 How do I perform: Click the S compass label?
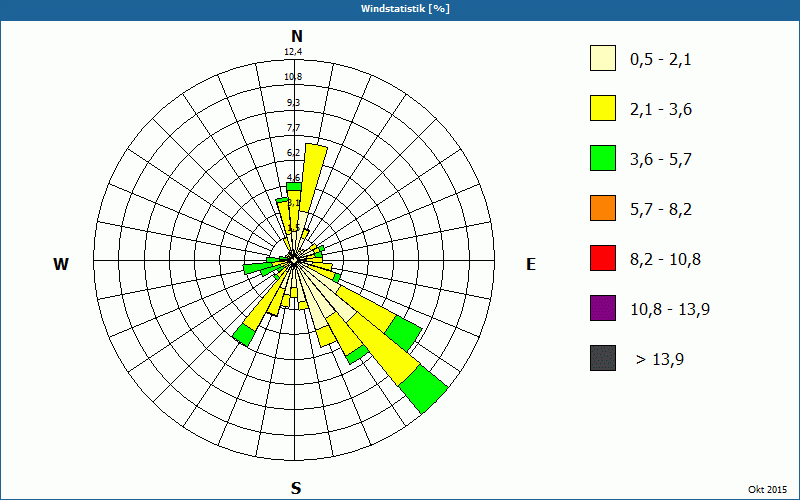296,488
